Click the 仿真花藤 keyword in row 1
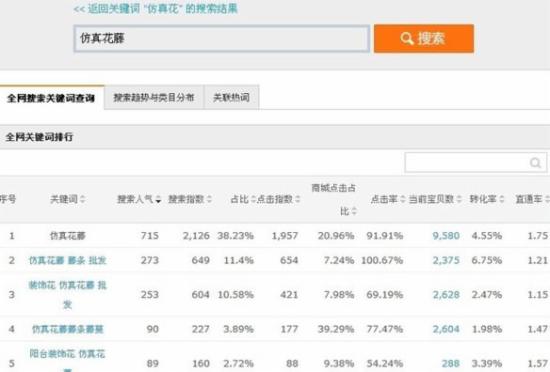 click(x=67, y=236)
